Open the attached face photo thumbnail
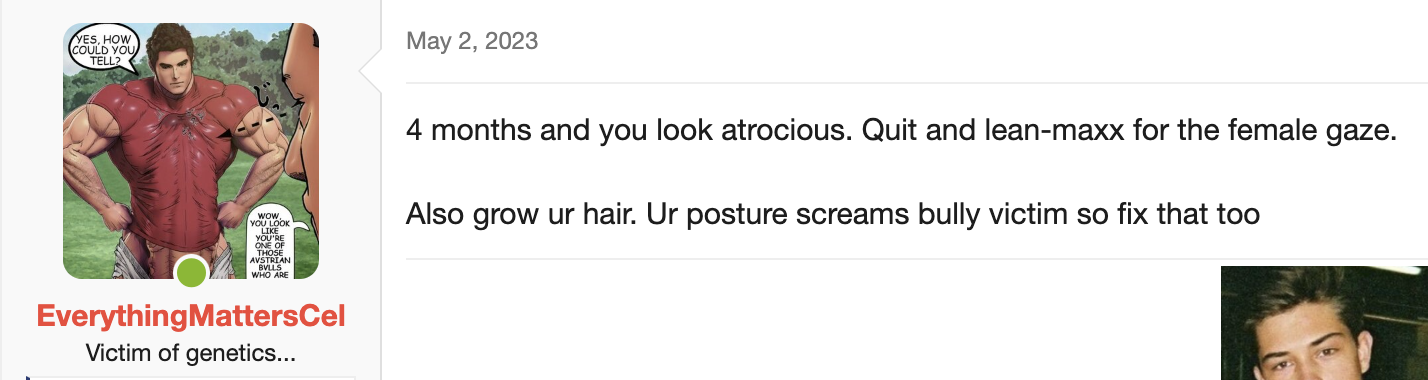This screenshot has height=380, width=1428. 1324,323
